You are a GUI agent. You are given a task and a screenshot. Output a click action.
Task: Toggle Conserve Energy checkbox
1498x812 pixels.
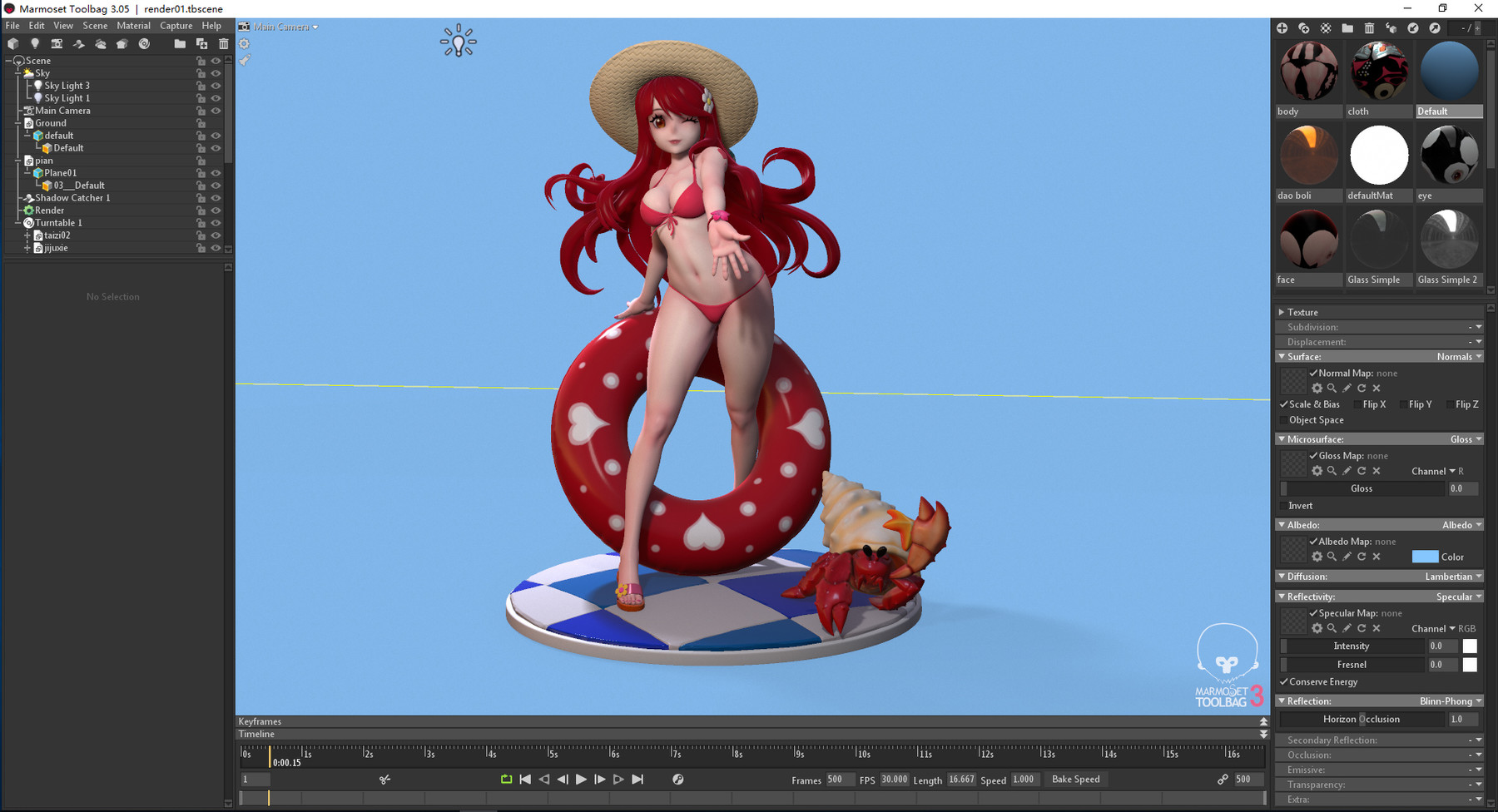(x=1285, y=682)
